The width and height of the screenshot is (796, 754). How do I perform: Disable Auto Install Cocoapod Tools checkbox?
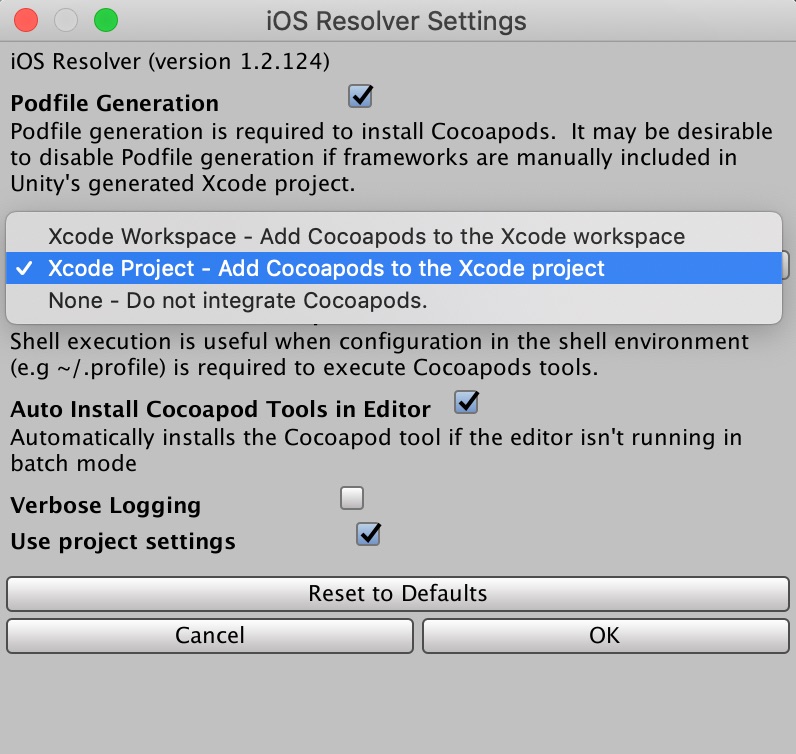[467, 403]
